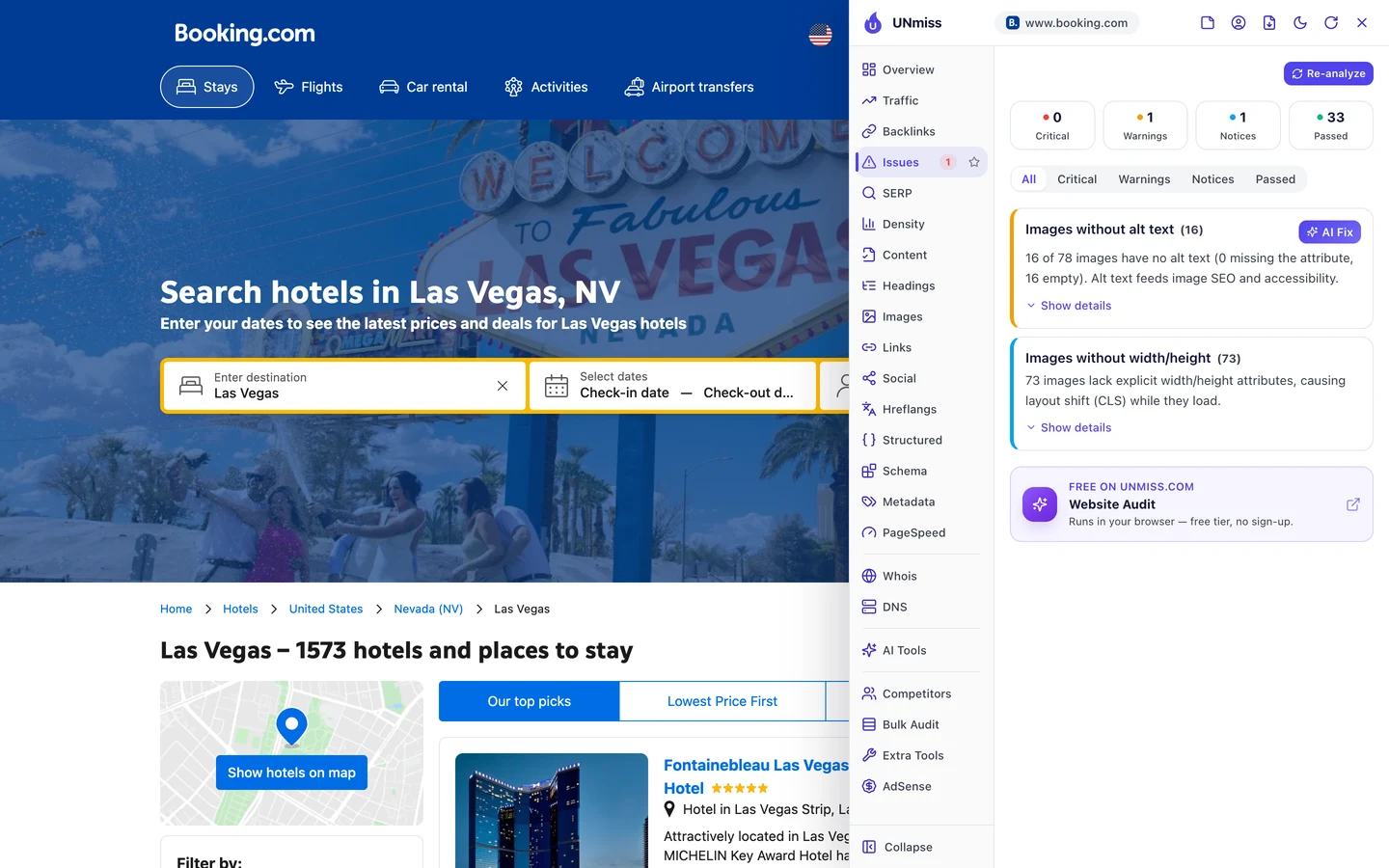Open the Density section
The image size is (1389, 868).
[x=921, y=224]
